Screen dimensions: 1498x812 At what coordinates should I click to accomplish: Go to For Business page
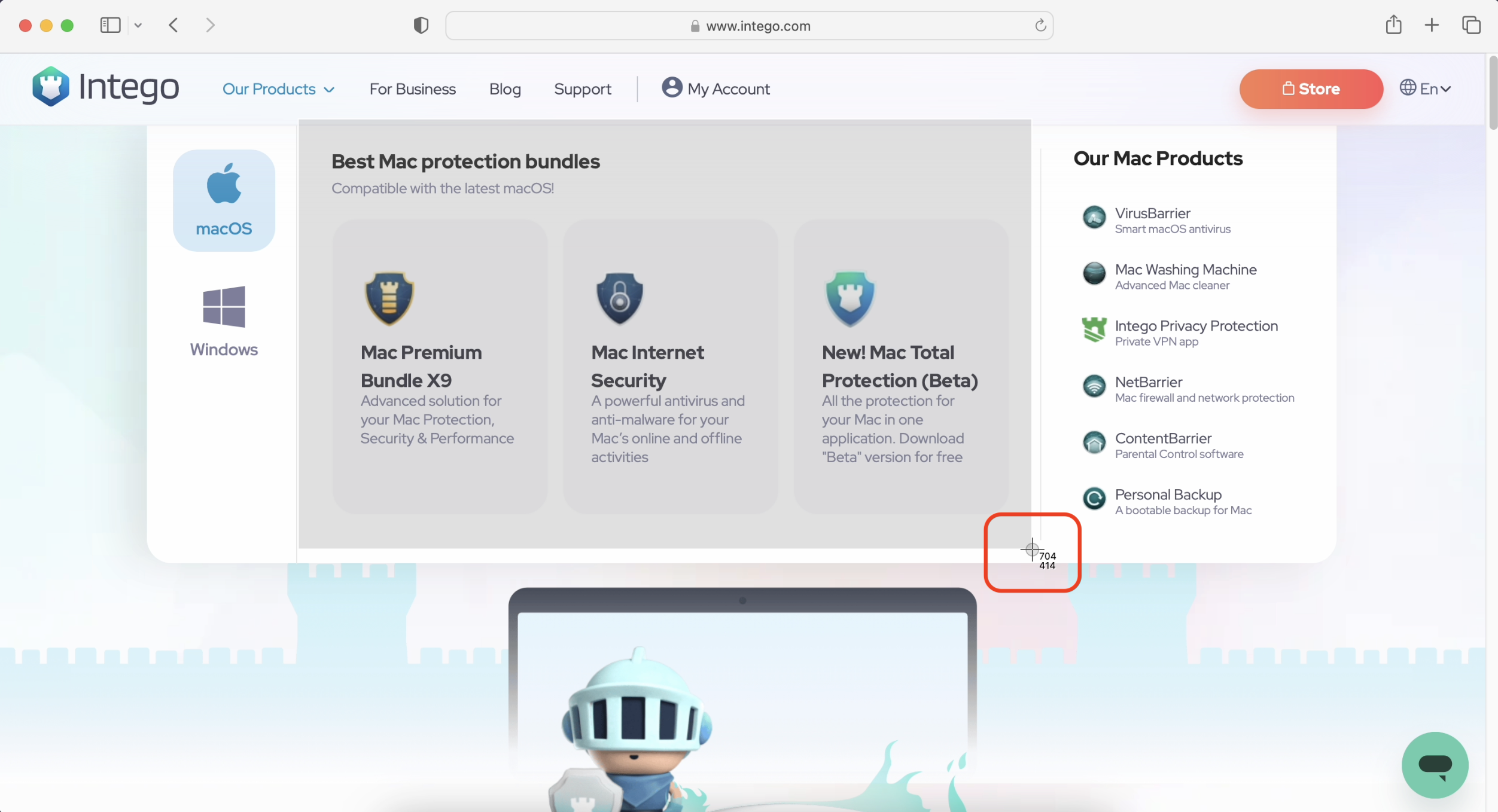412,89
